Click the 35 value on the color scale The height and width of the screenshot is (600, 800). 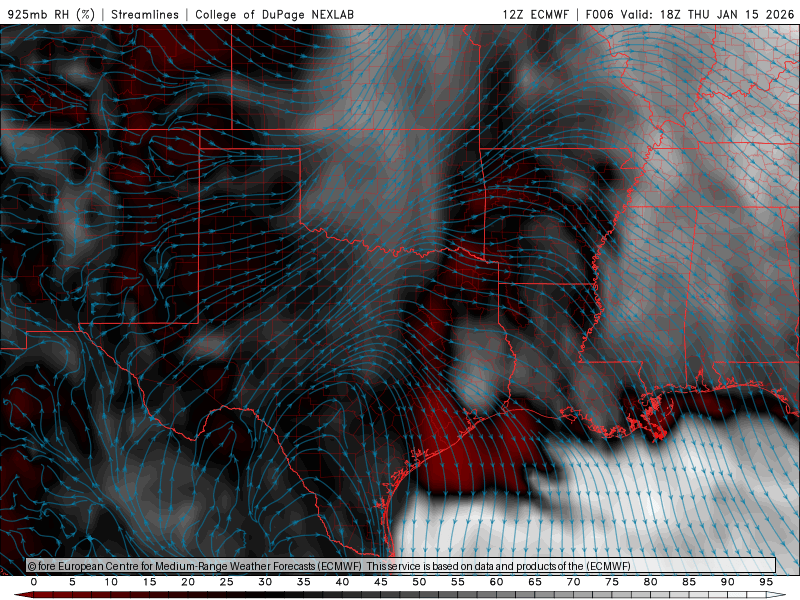click(x=304, y=582)
